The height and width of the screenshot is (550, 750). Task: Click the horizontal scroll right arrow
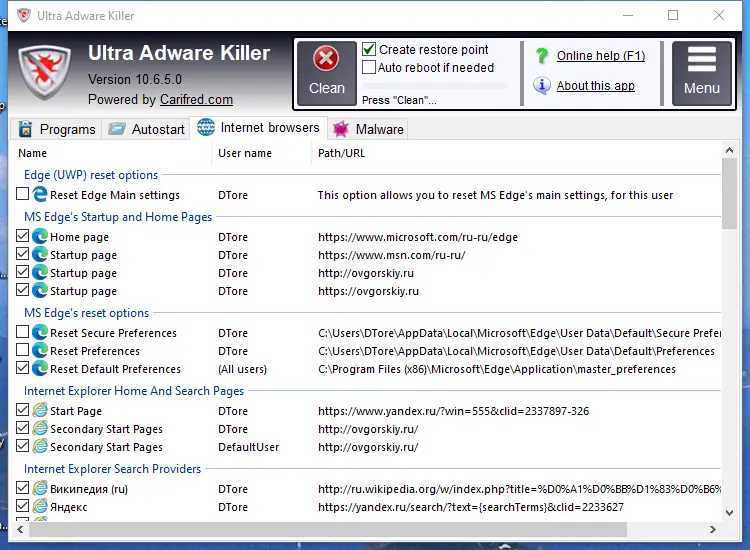[x=713, y=529]
